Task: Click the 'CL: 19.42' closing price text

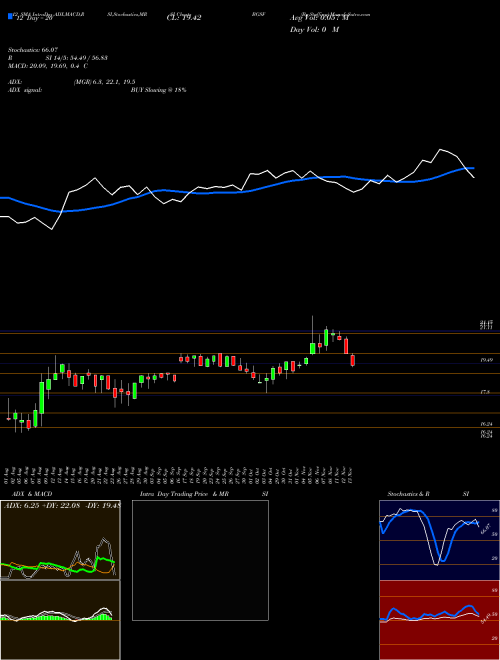Action: pos(184,18)
